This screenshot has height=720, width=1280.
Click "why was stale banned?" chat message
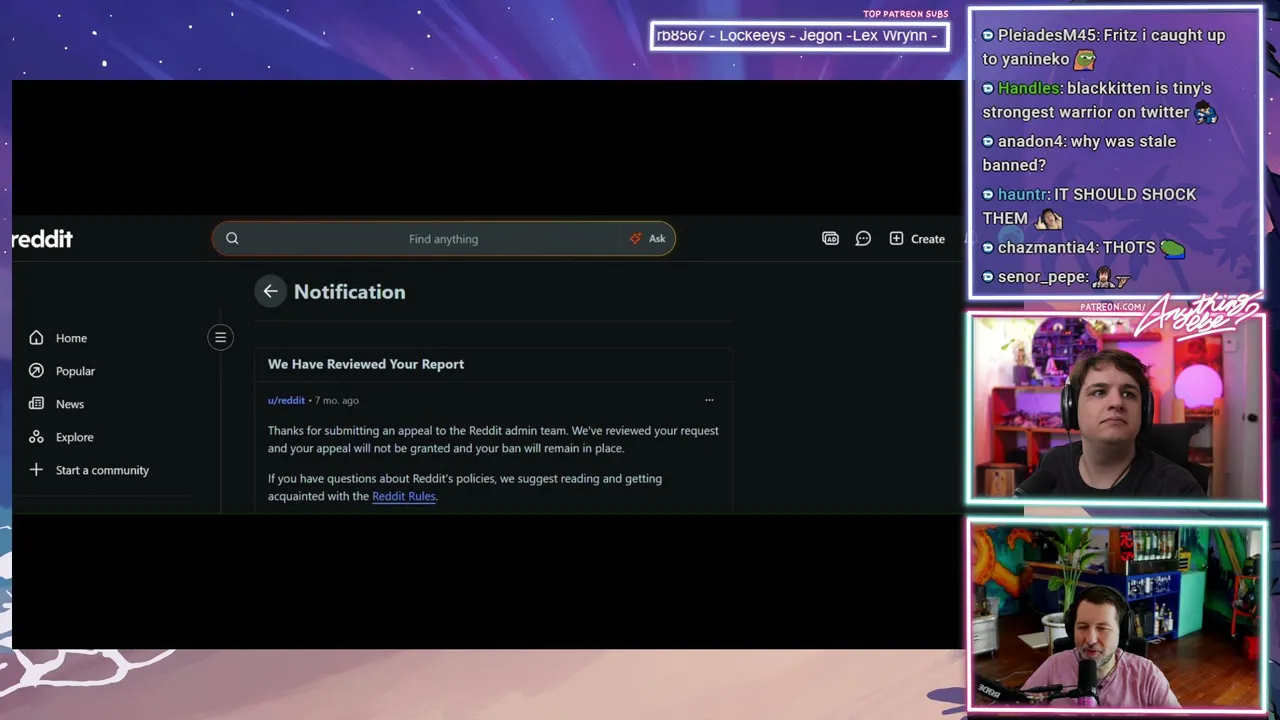coord(1079,153)
